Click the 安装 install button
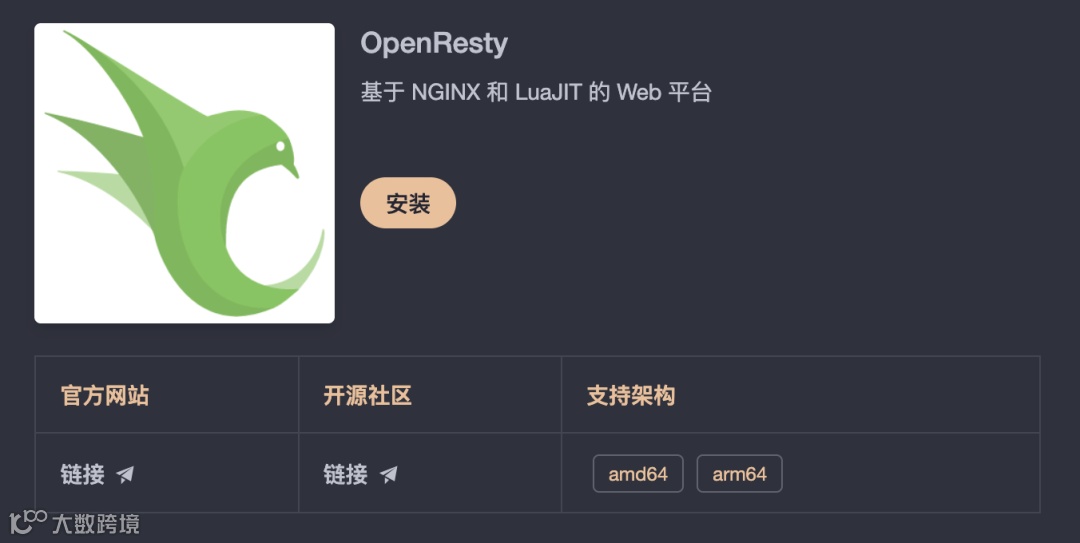Screen dimensions: 1080x543 408,203
